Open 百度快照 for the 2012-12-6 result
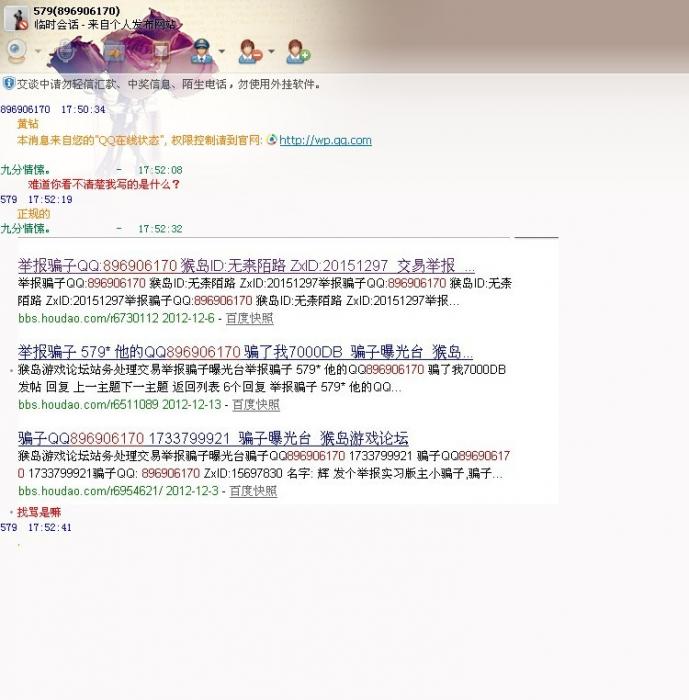 249,318
